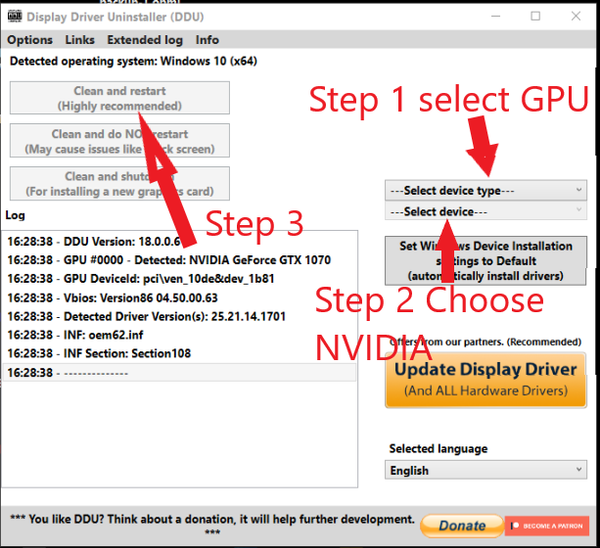This screenshot has height=548, width=600.
Task: Click the orange Update Display Driver button
Action: click(486, 378)
